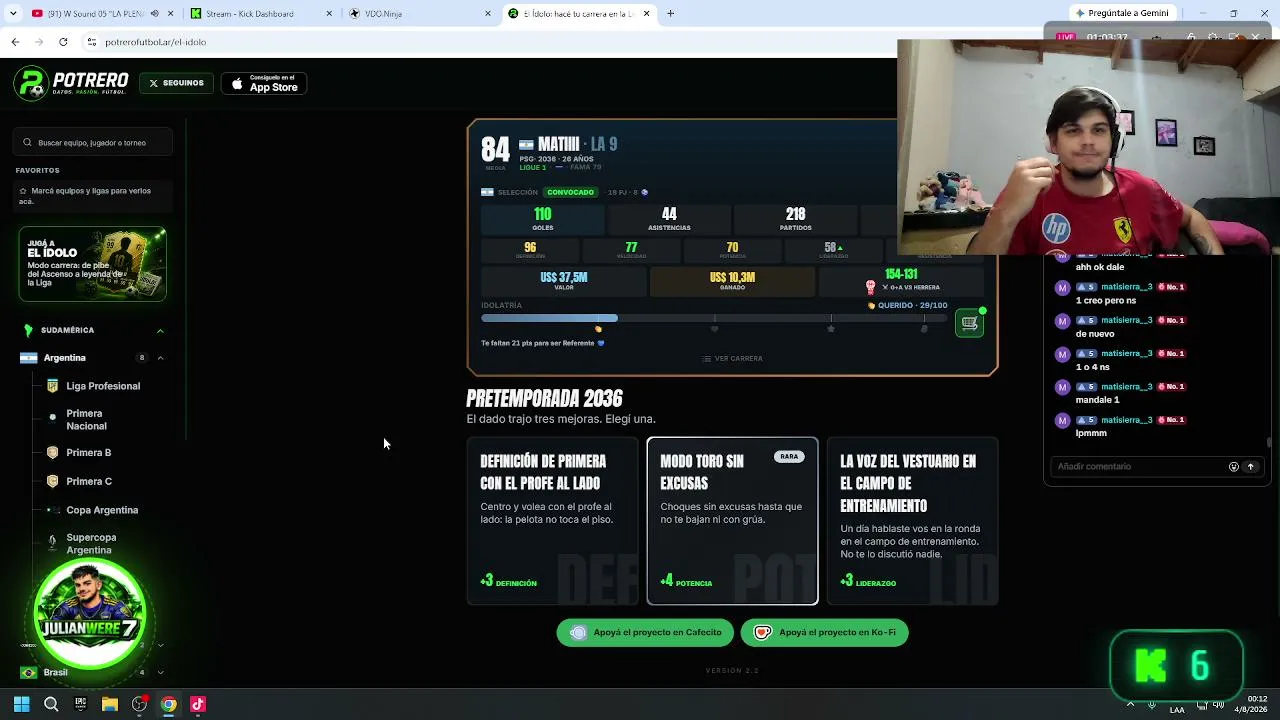
Task: Switch to Stream - Kick Dashboard tab
Action: pos(260,14)
